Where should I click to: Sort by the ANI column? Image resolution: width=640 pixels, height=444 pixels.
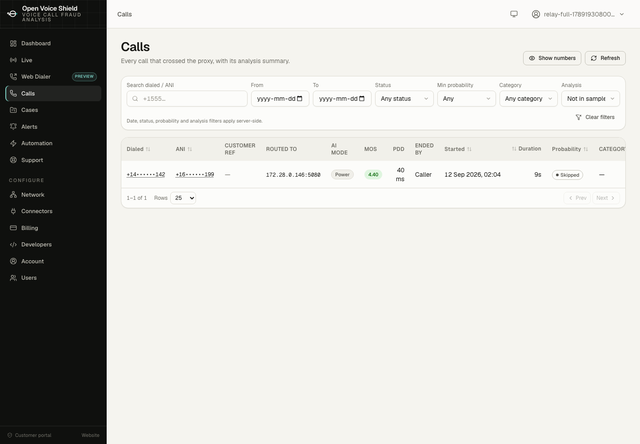coord(184,149)
